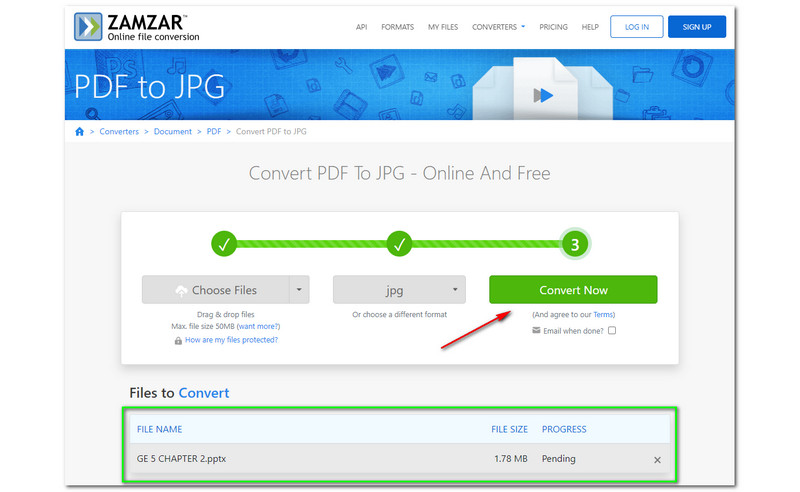This screenshot has height=492, width=800.
Task: Expand the Choose Files dropdown arrow
Action: coord(298,290)
